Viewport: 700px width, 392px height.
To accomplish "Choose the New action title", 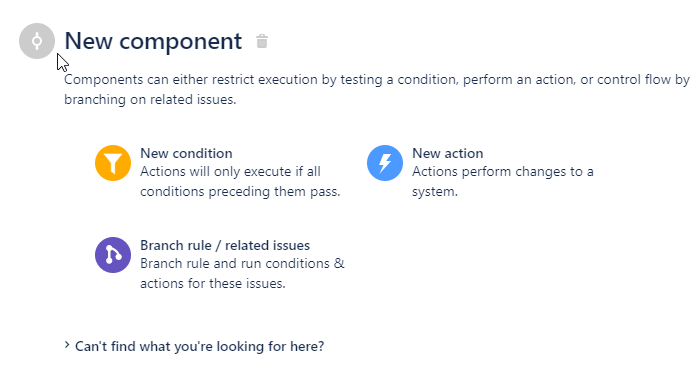I will [447, 153].
